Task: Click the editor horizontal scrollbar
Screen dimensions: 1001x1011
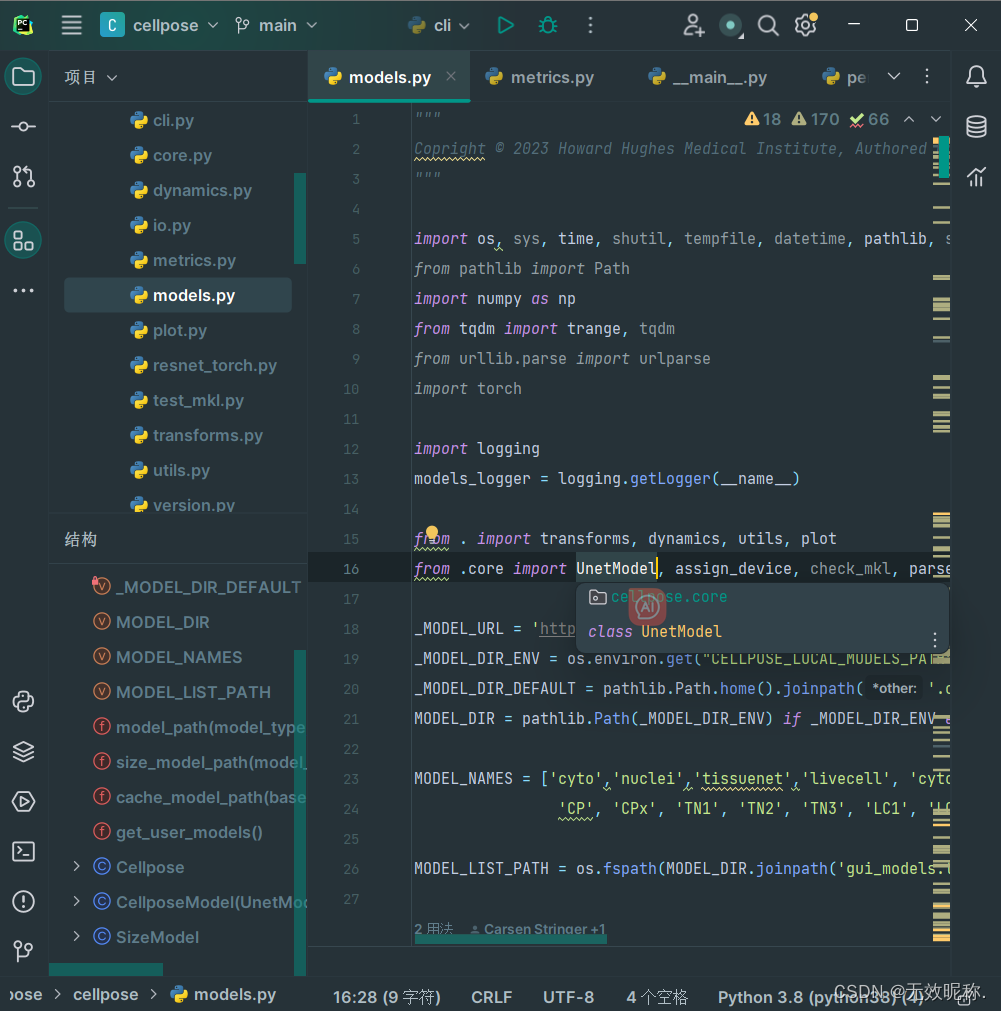Action: click(510, 940)
